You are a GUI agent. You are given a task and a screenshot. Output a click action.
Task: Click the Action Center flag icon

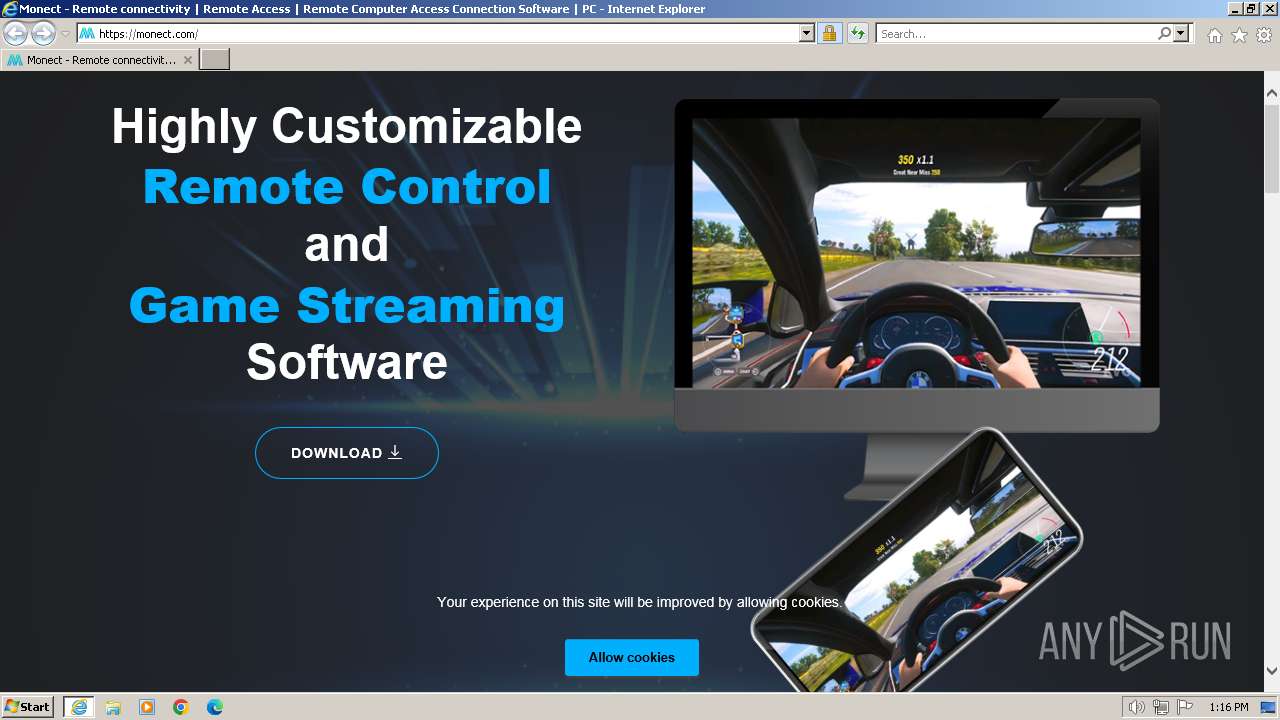(x=1185, y=707)
